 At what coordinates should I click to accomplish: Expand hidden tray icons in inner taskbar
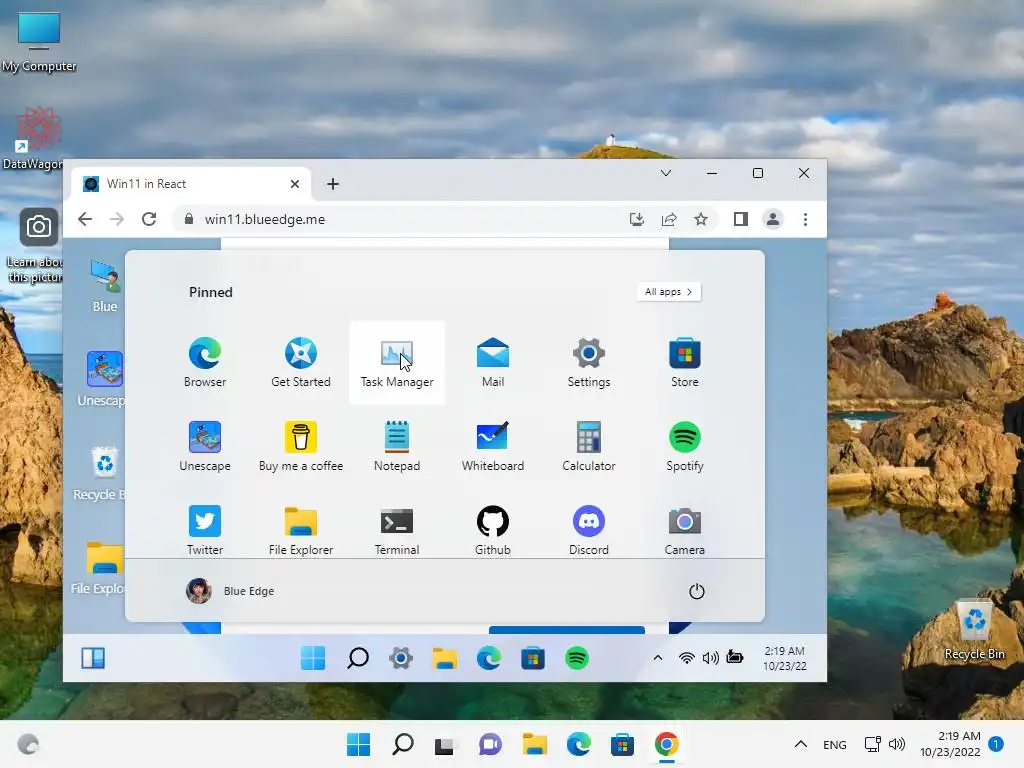point(658,658)
